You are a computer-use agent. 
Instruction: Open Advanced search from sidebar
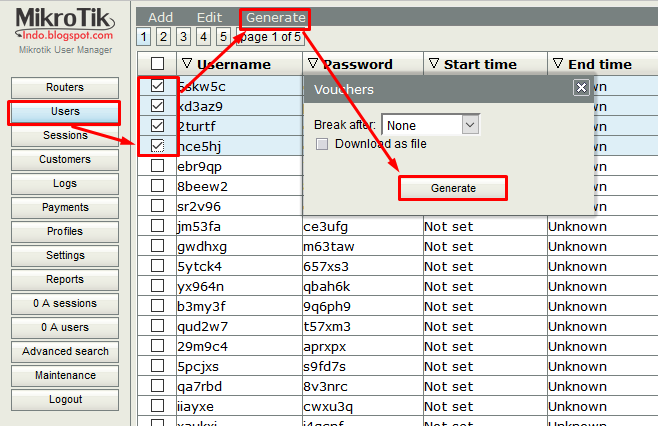pos(65,352)
